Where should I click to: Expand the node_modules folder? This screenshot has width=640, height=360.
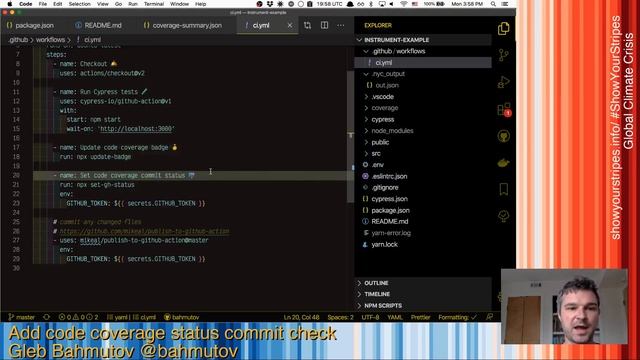coord(423,131)
